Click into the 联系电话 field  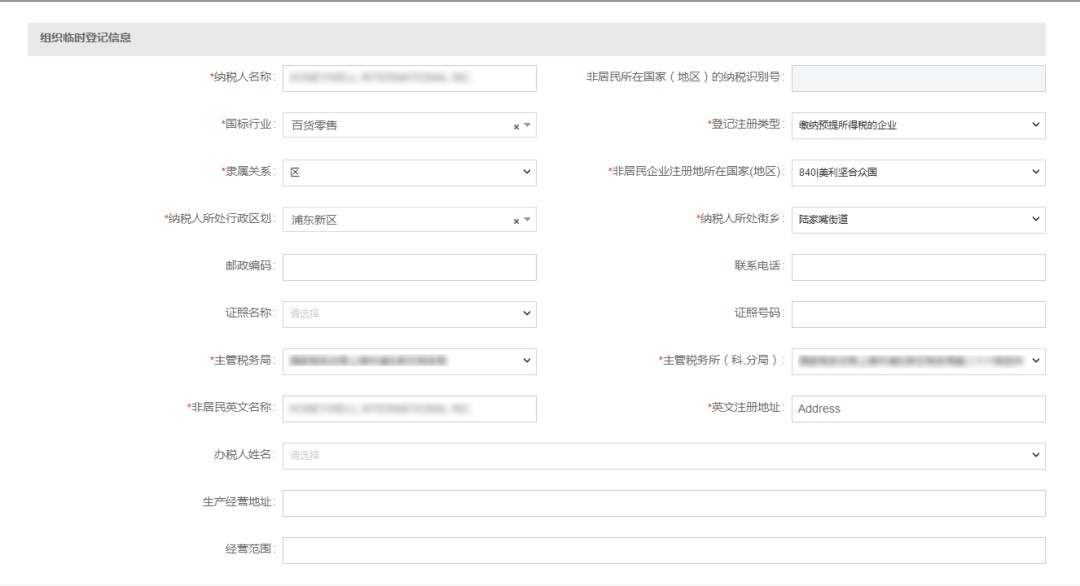tap(917, 267)
